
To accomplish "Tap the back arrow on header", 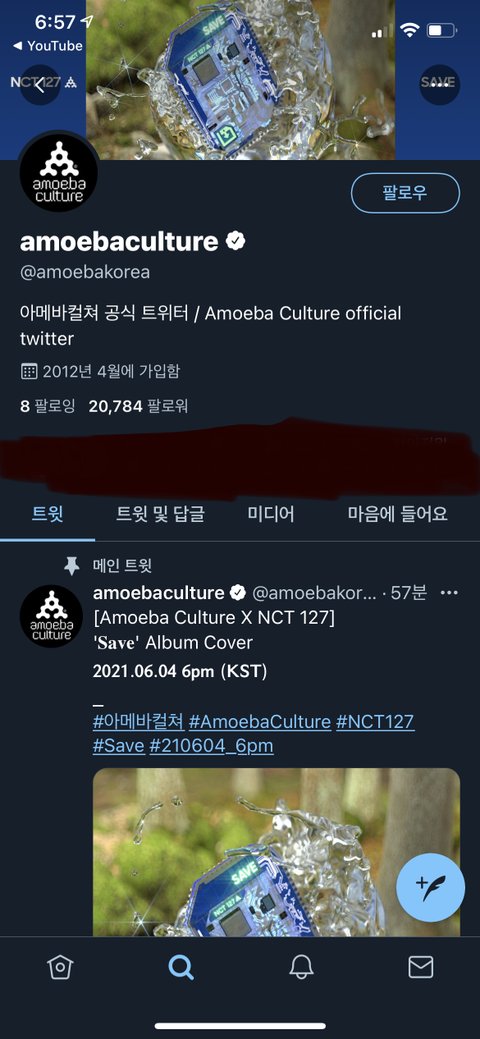I will click(x=40, y=85).
